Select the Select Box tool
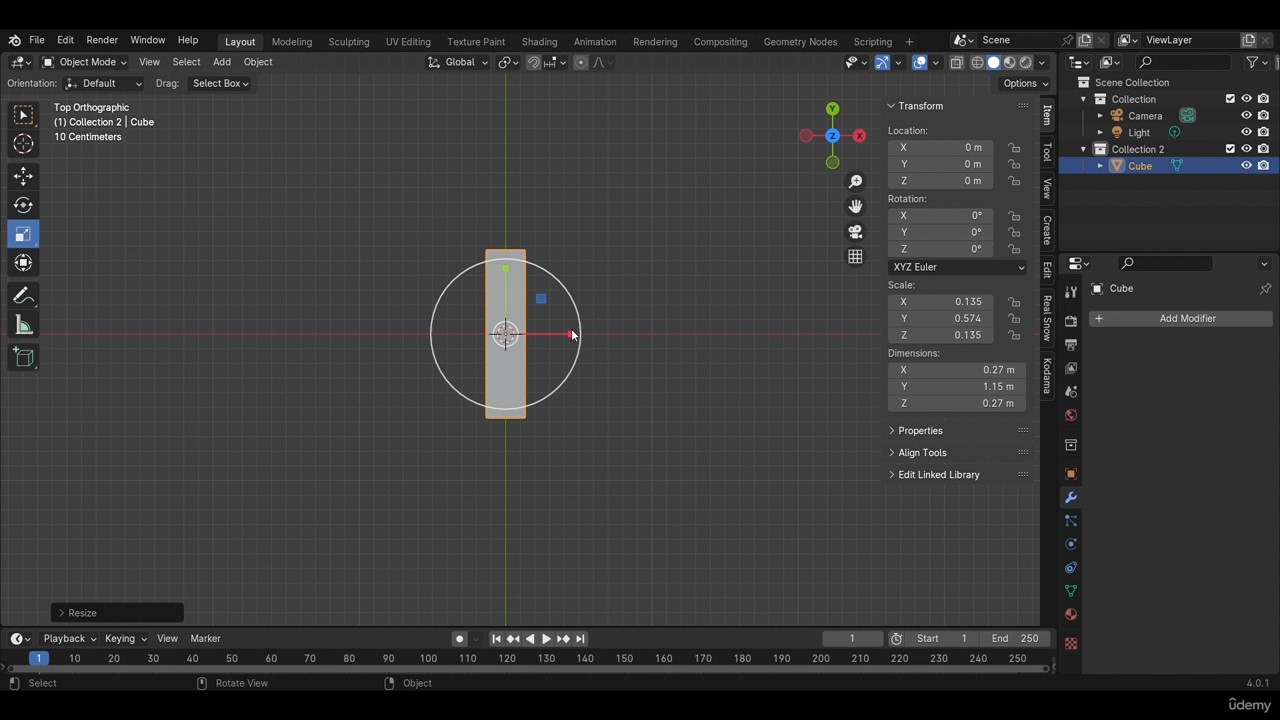Image resolution: width=1280 pixels, height=720 pixels. [23, 115]
